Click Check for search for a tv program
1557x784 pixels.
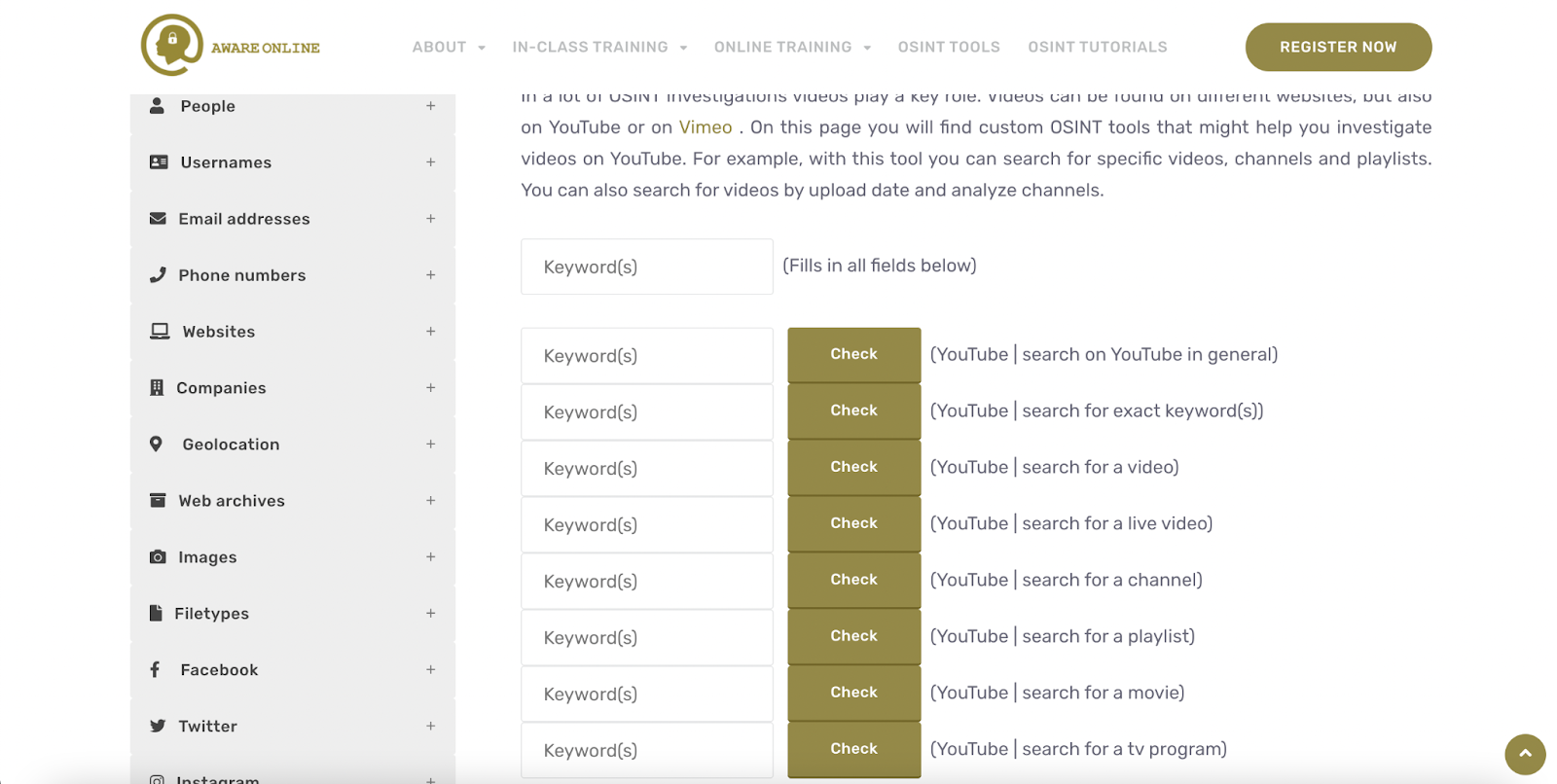853,750
